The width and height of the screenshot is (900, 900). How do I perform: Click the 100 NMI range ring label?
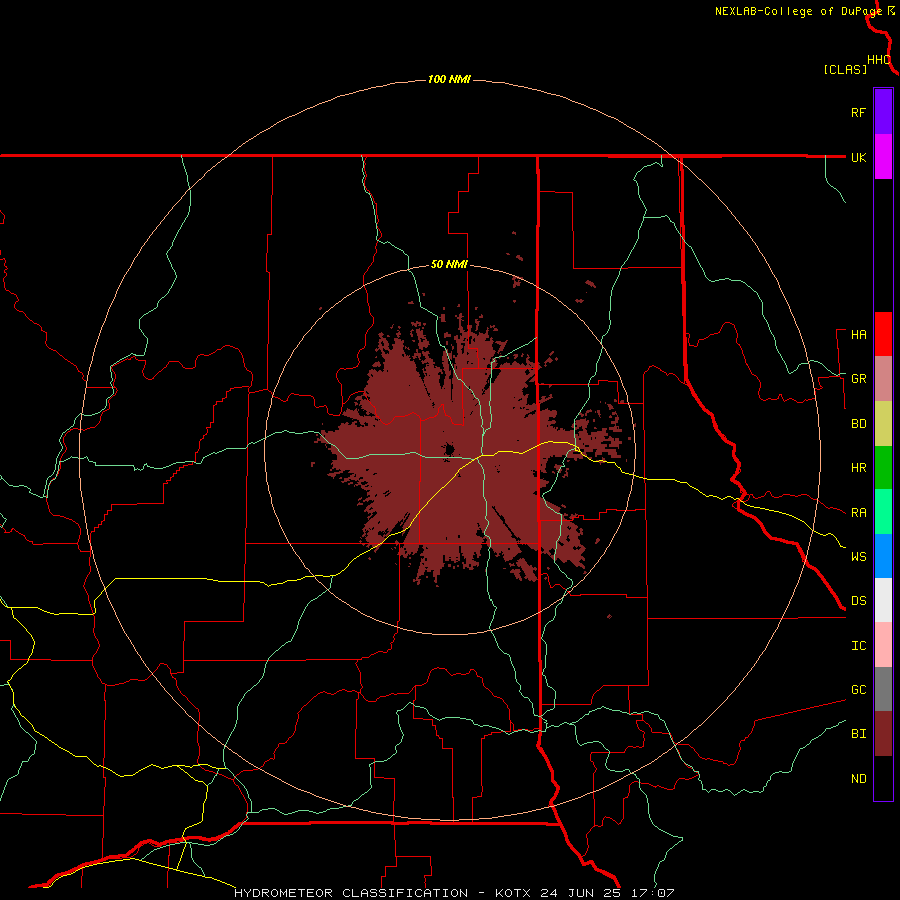click(449, 79)
